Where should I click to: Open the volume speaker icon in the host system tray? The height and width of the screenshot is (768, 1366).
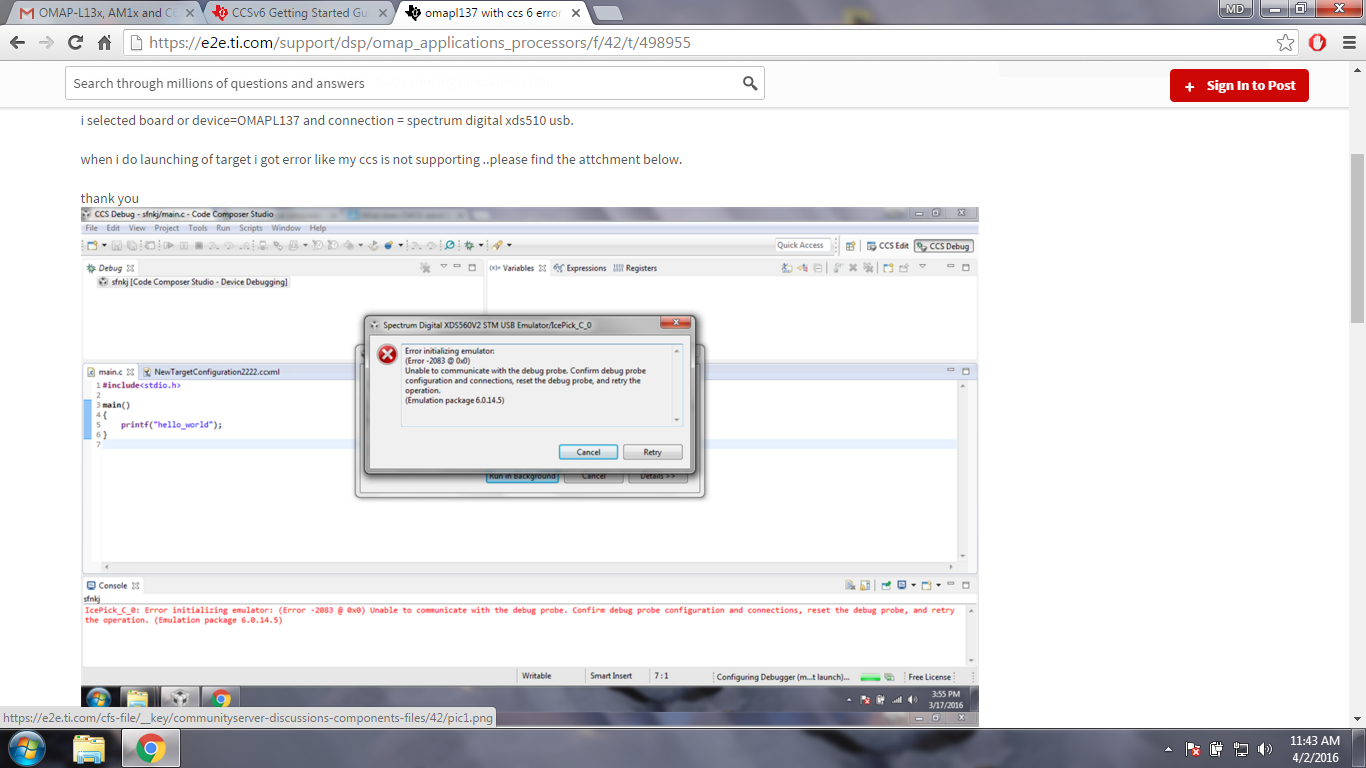(1265, 748)
